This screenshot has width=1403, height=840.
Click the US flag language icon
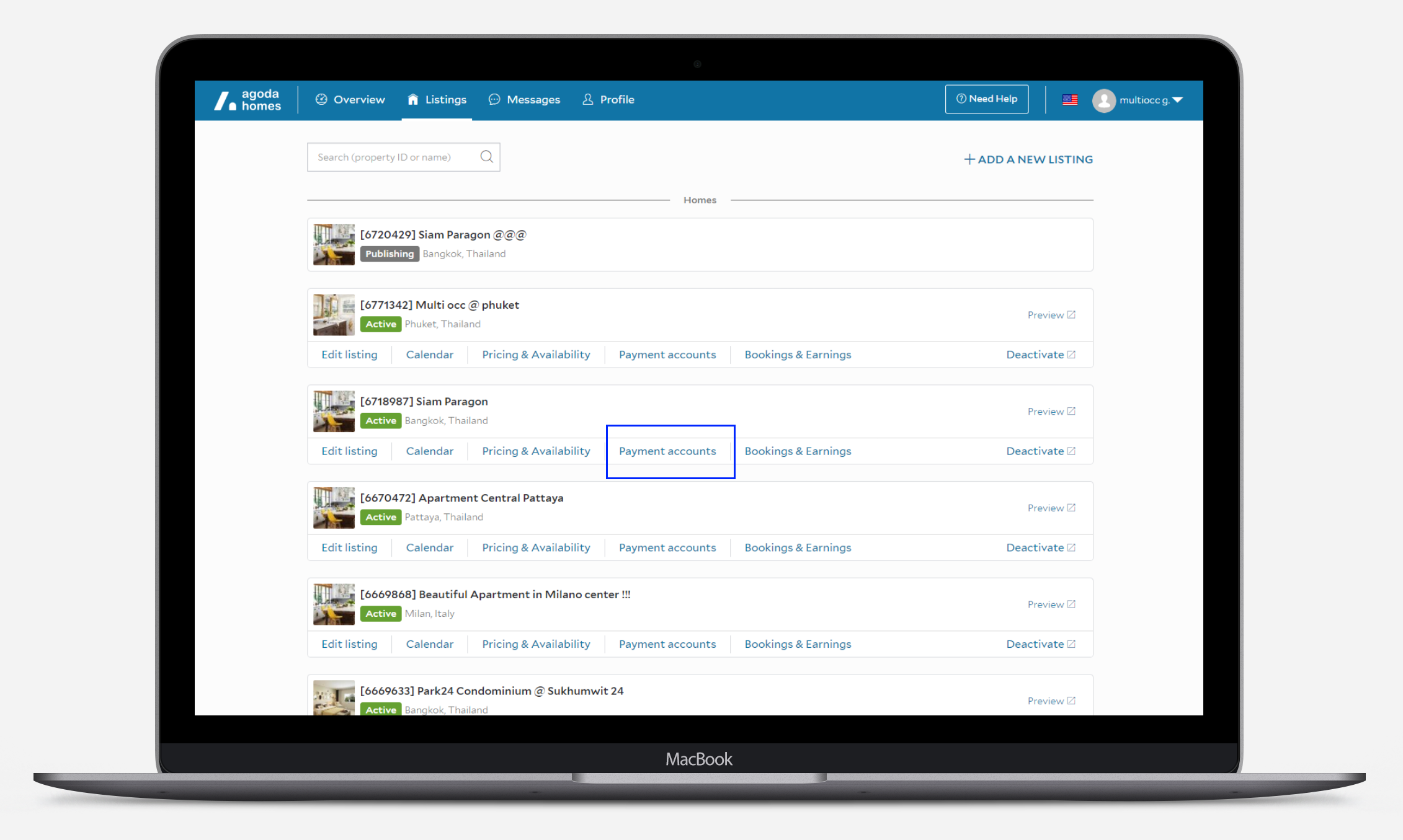pyautogui.click(x=1070, y=100)
